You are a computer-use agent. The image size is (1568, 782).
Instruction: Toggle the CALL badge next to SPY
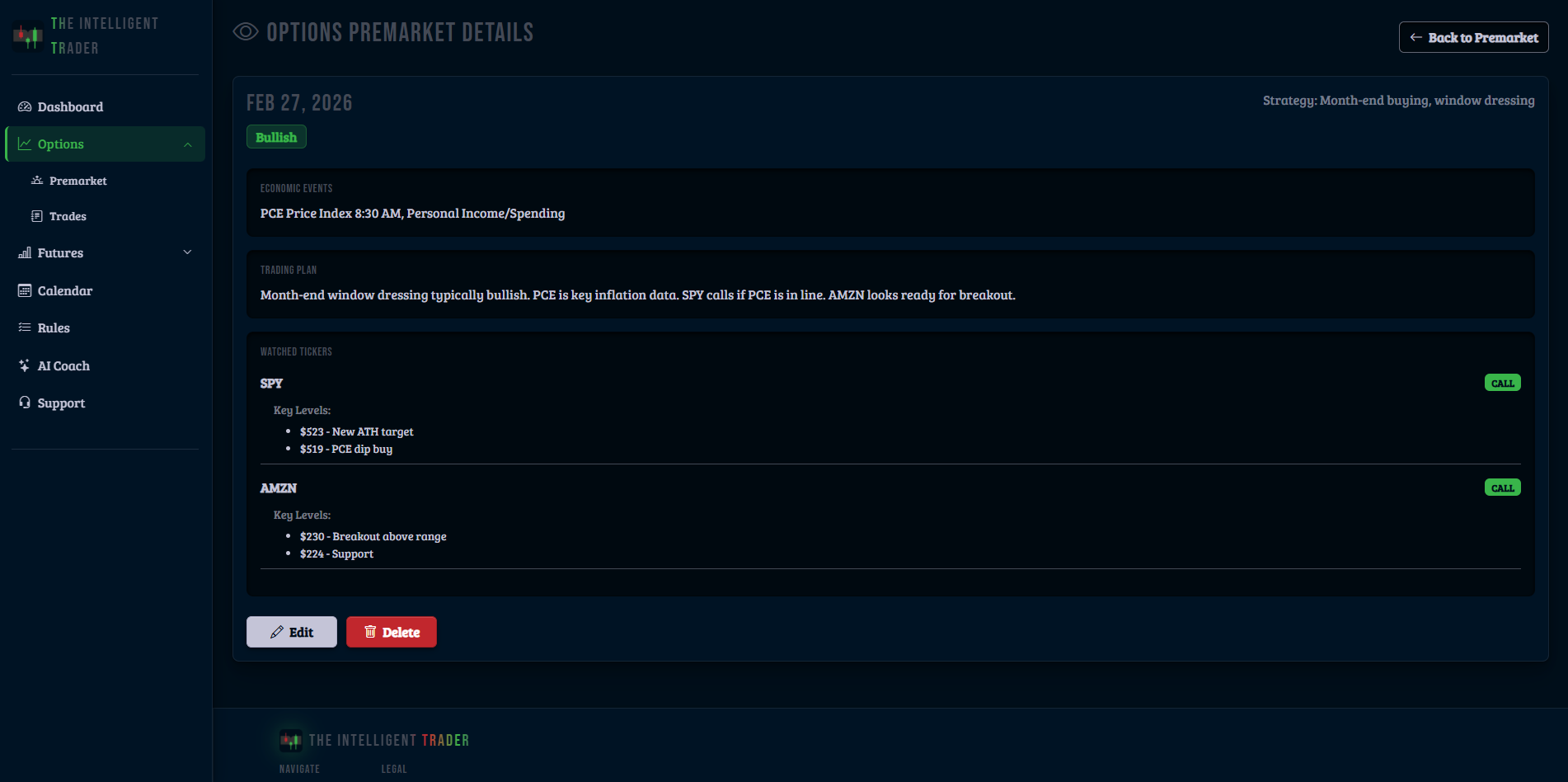coord(1502,382)
